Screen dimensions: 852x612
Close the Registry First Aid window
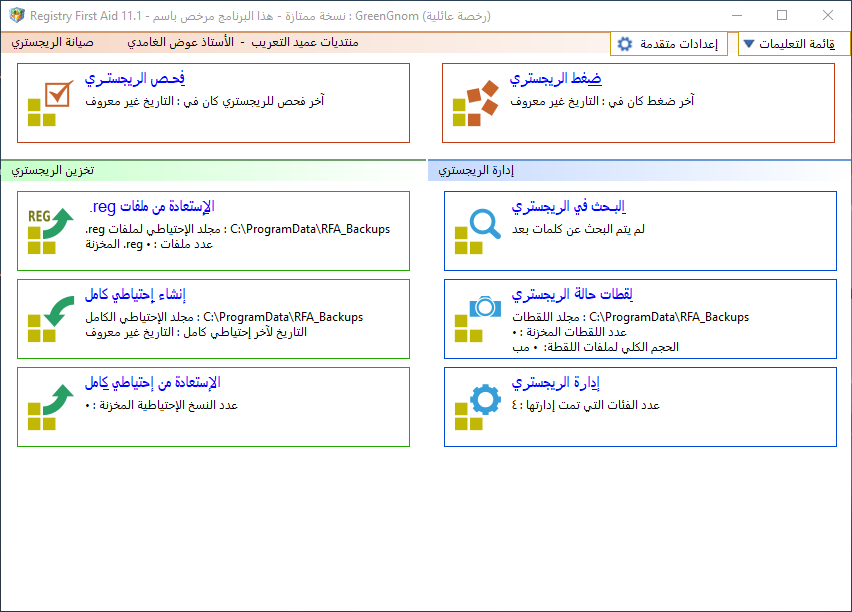point(828,15)
